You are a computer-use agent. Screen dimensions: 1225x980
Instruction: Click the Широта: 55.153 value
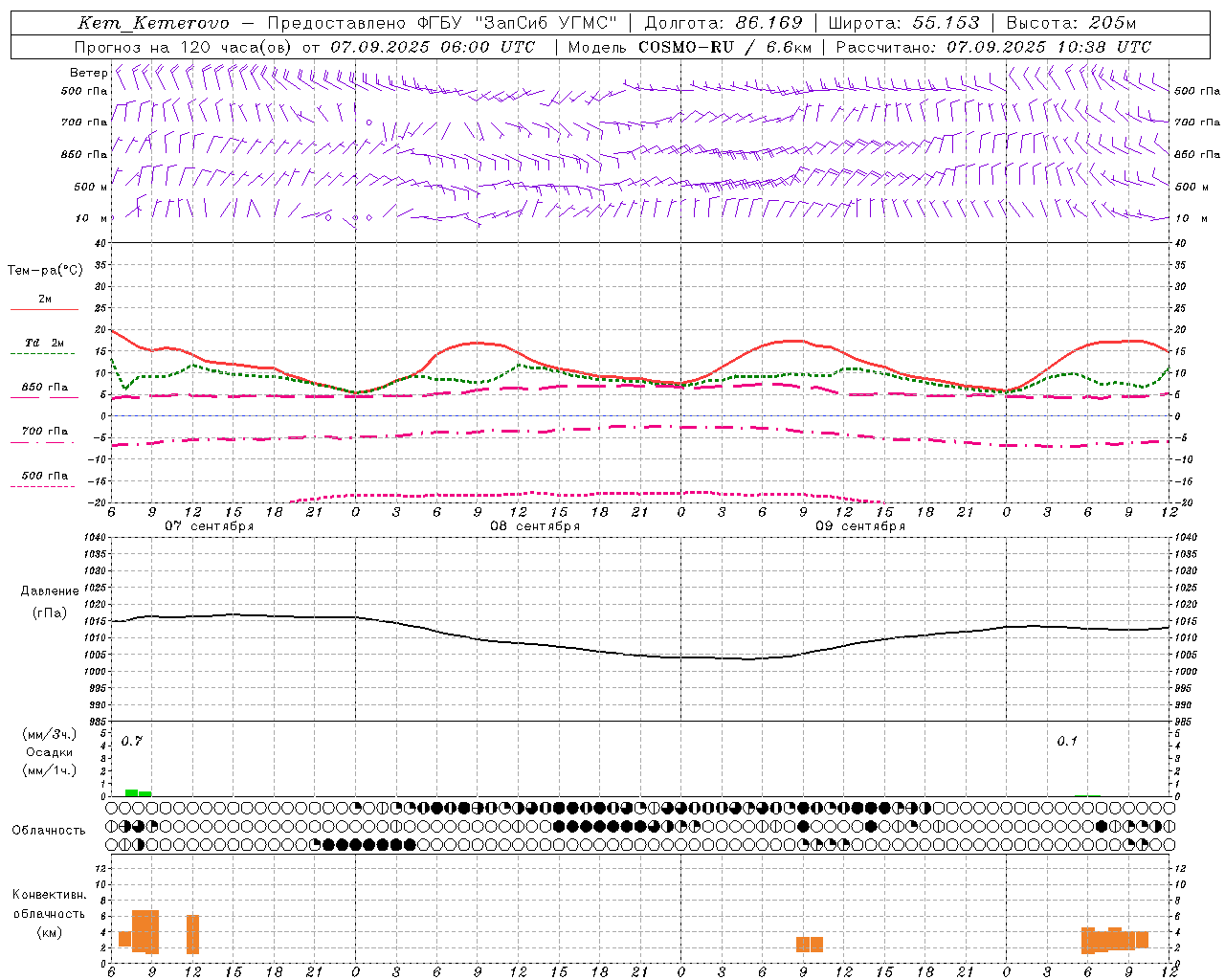tap(904, 23)
